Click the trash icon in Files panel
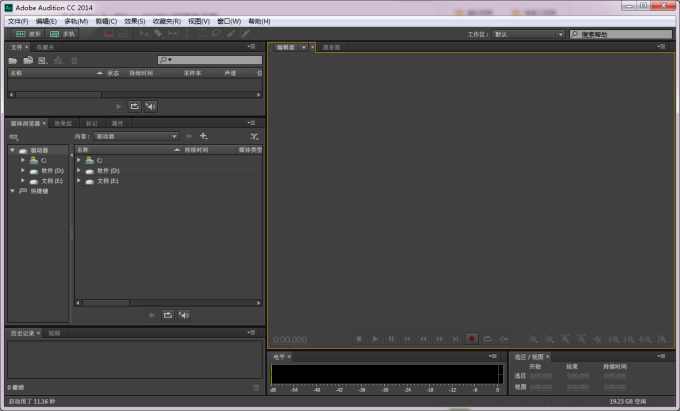Viewport: 680px width, 411px height. pos(74,61)
